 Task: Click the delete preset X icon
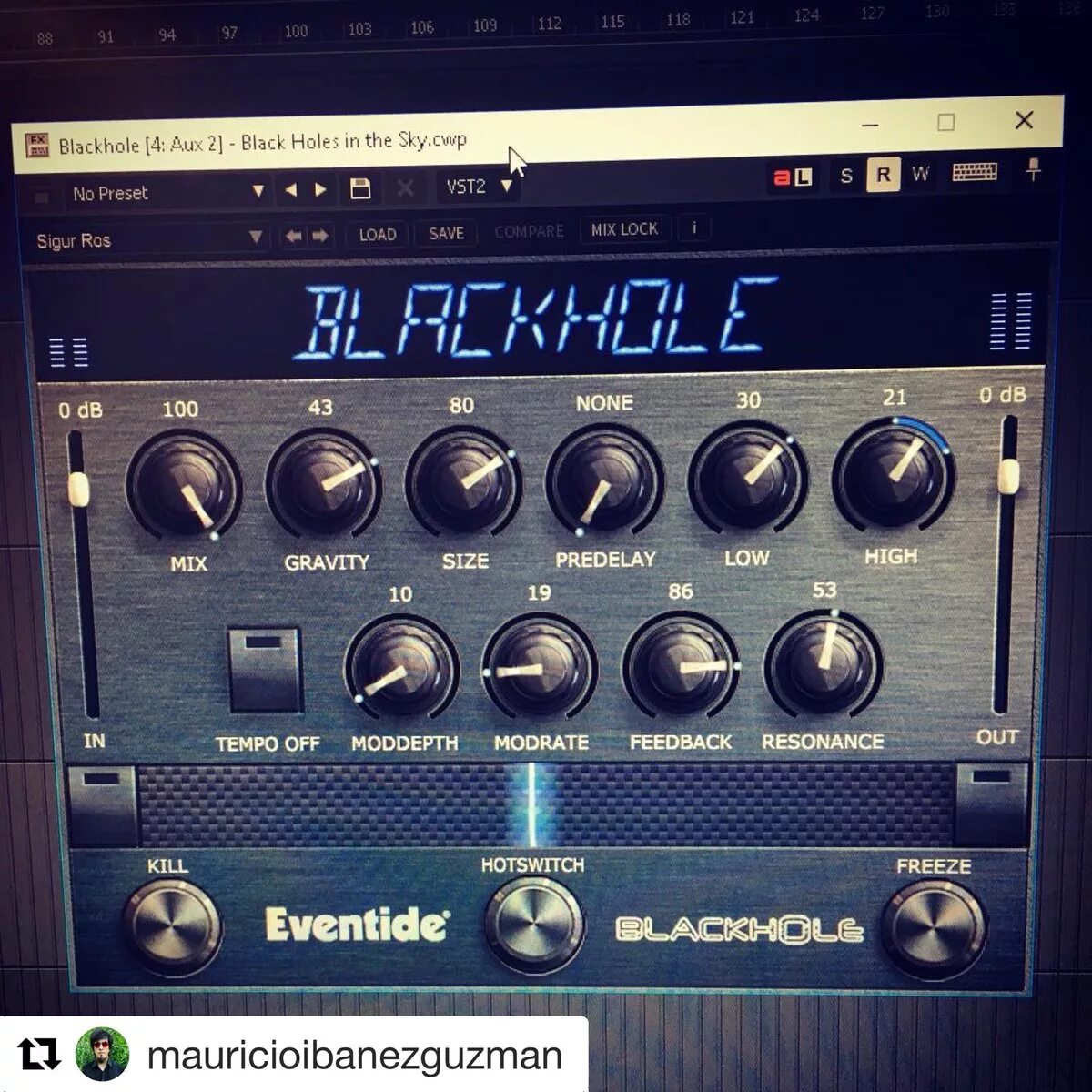tap(405, 188)
